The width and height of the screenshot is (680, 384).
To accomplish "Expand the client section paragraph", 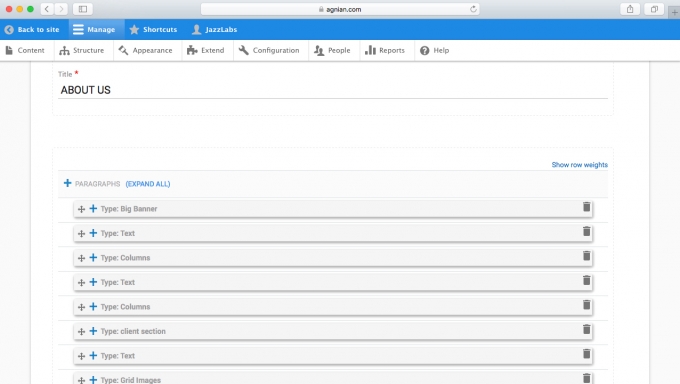I will (93, 331).
